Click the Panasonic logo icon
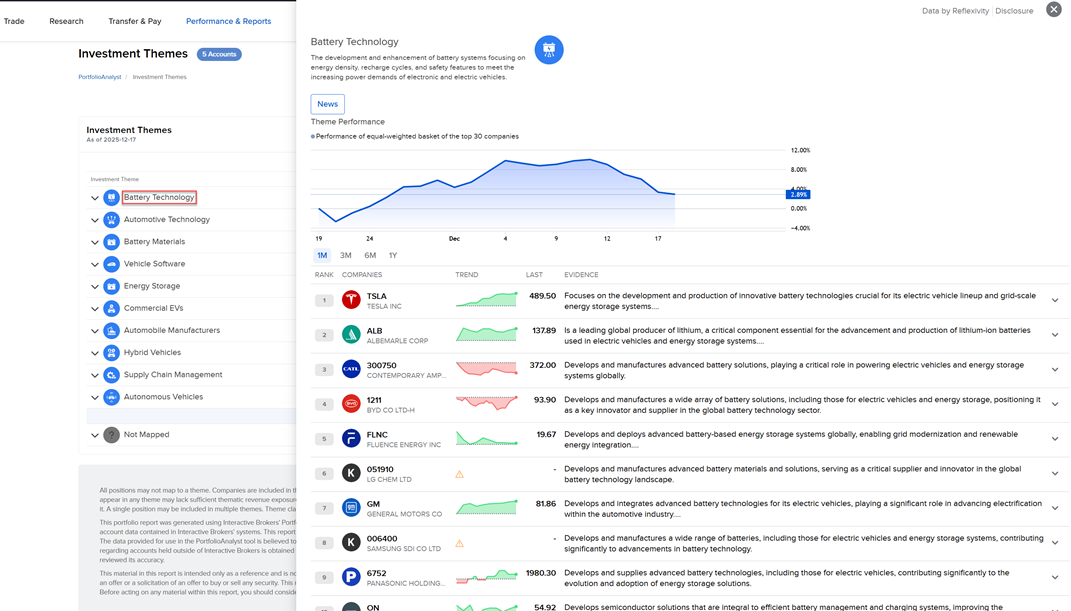 click(351, 577)
